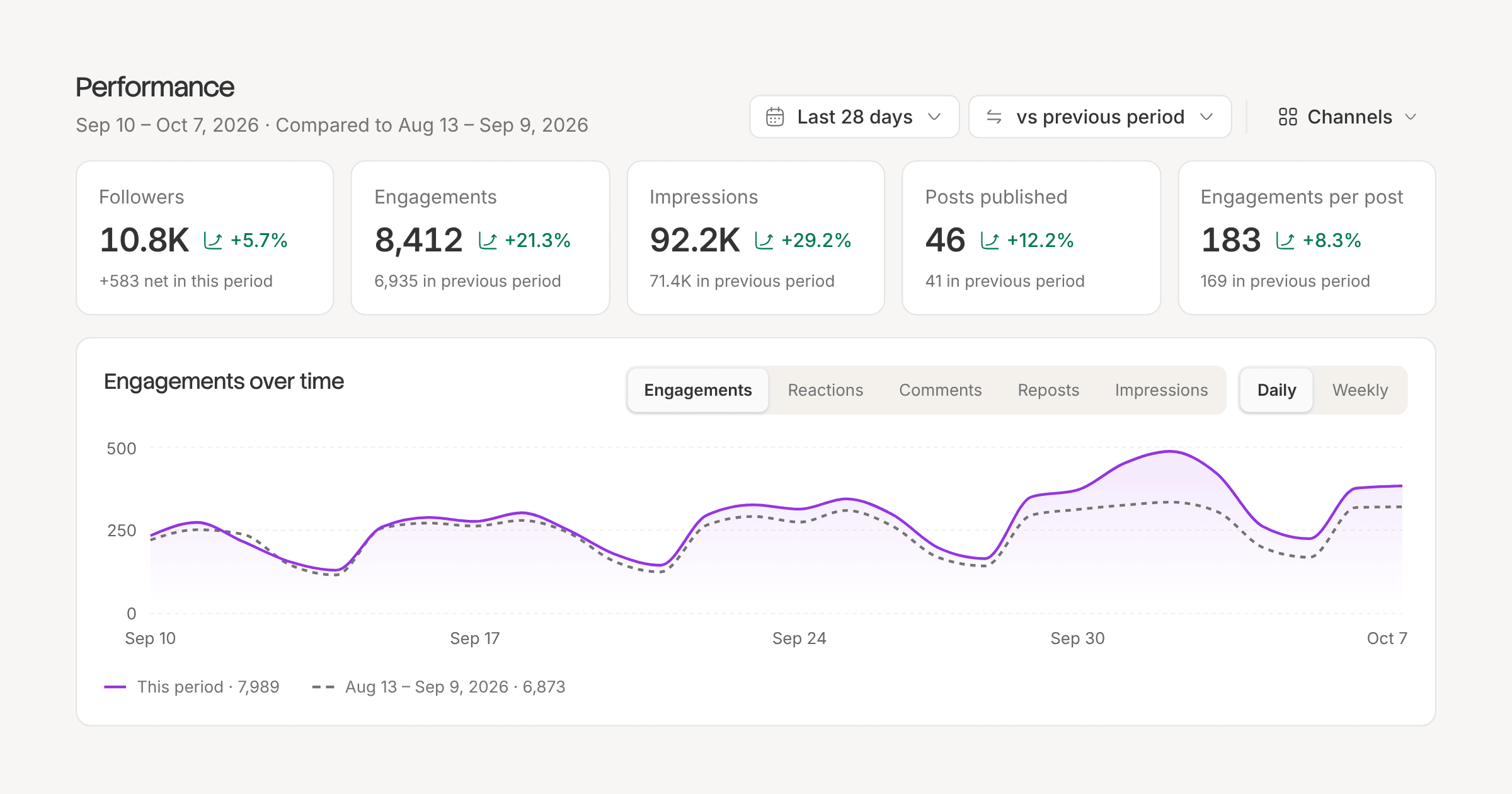1512x794 pixels.
Task: Open the Engagements metric card
Action: tap(480, 238)
